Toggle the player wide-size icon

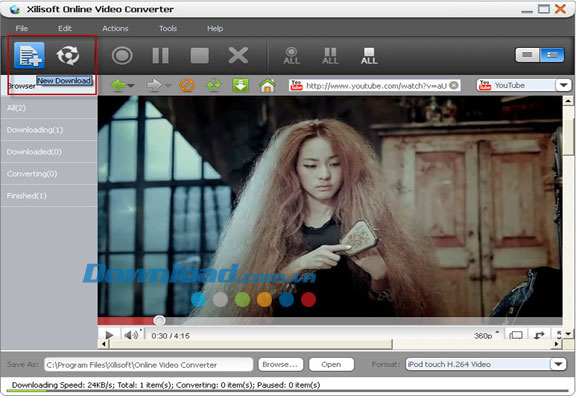point(516,335)
